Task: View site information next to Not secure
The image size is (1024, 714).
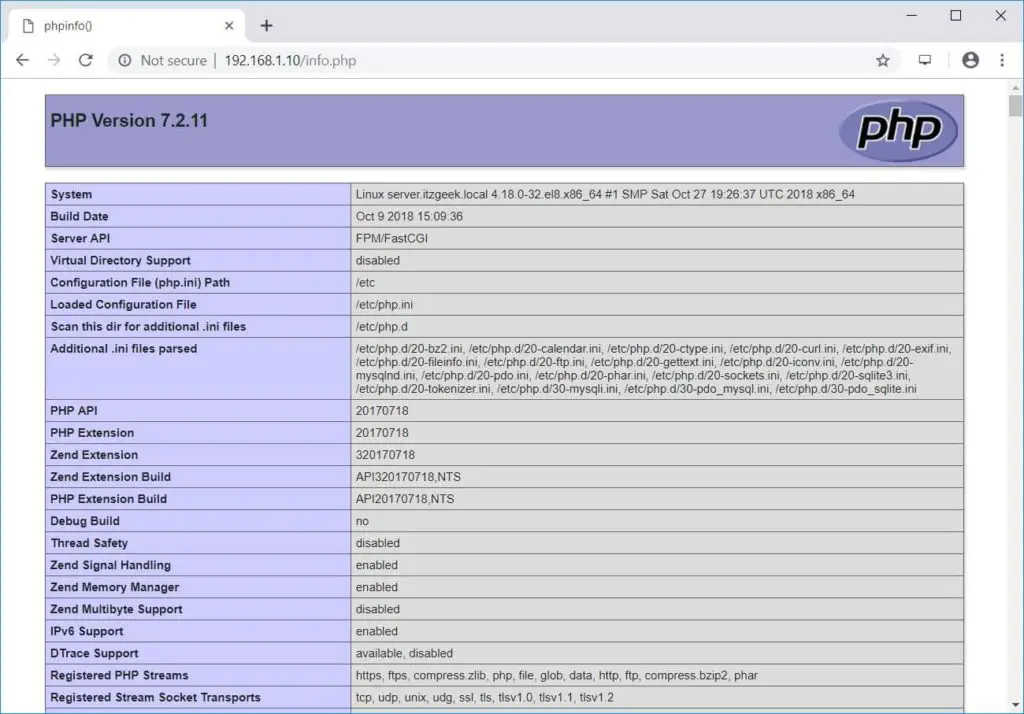Action: tap(124, 60)
